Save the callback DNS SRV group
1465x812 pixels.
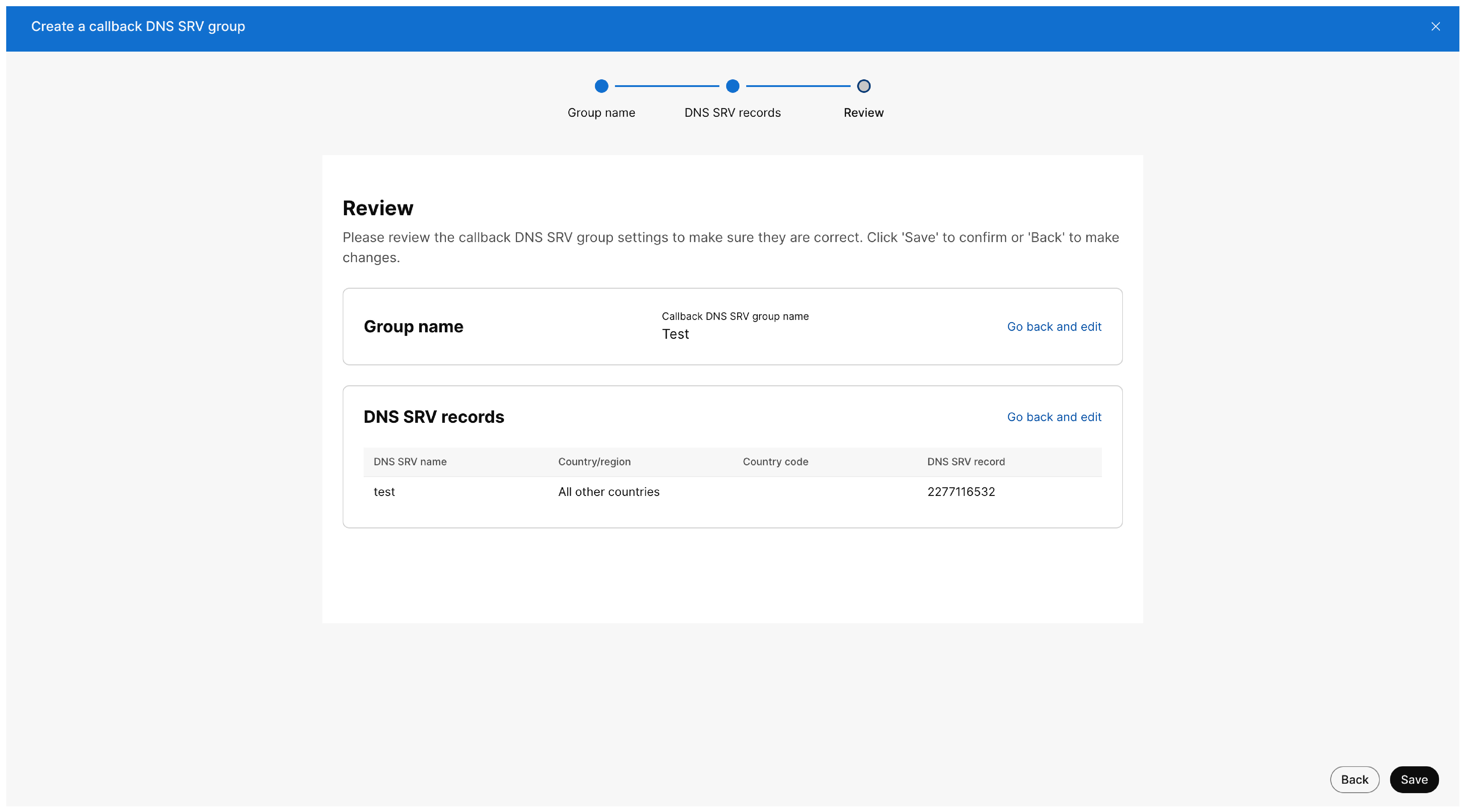1414,779
